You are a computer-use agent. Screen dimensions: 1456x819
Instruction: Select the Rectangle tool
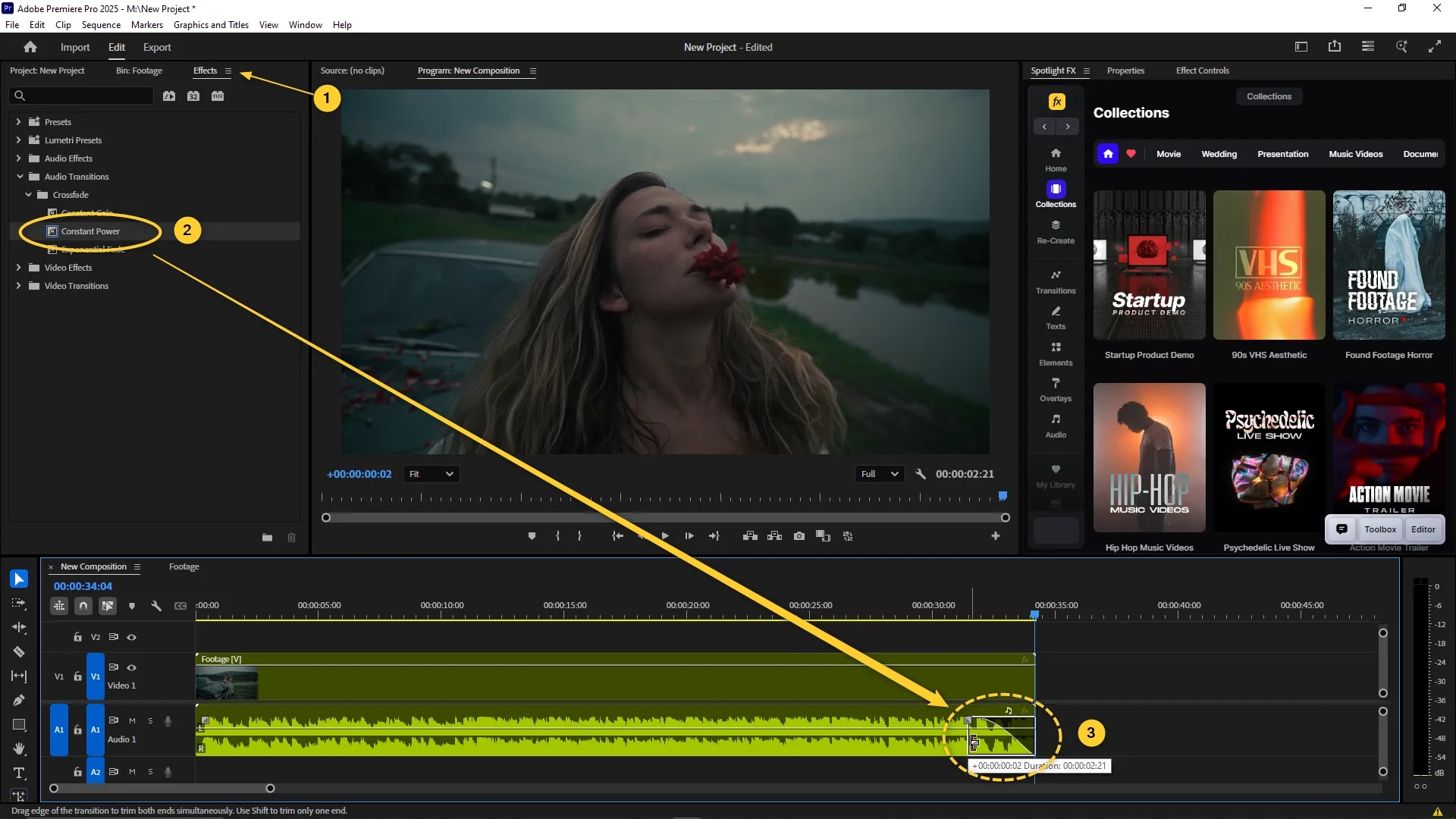click(x=19, y=725)
